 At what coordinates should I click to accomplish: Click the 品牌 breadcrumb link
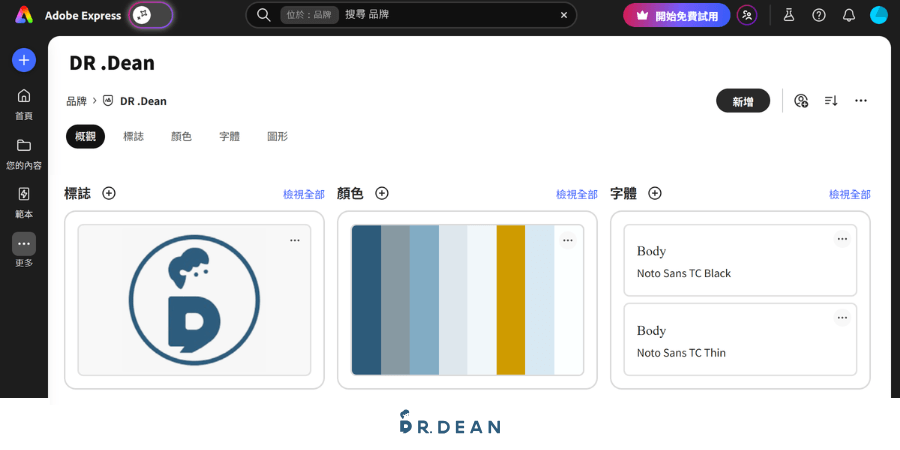pyautogui.click(x=76, y=101)
